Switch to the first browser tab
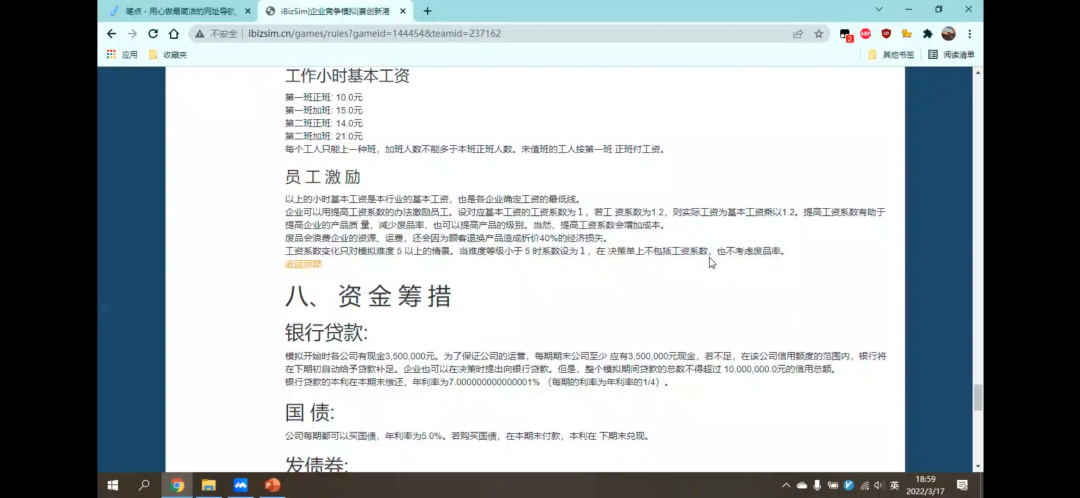1080x498 pixels. tap(175, 11)
